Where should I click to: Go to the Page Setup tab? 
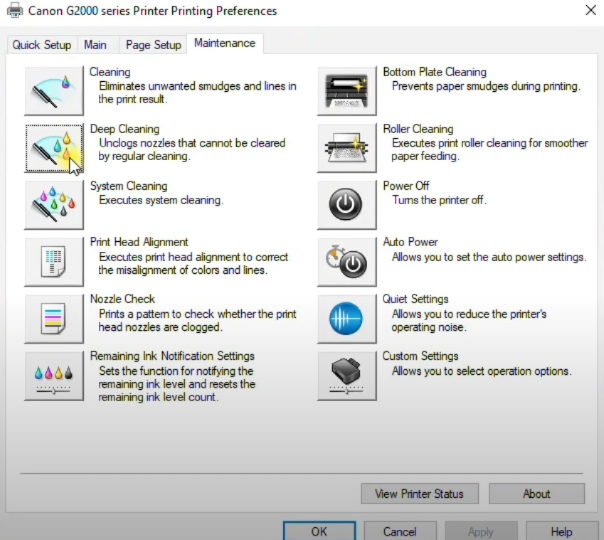[153, 45]
